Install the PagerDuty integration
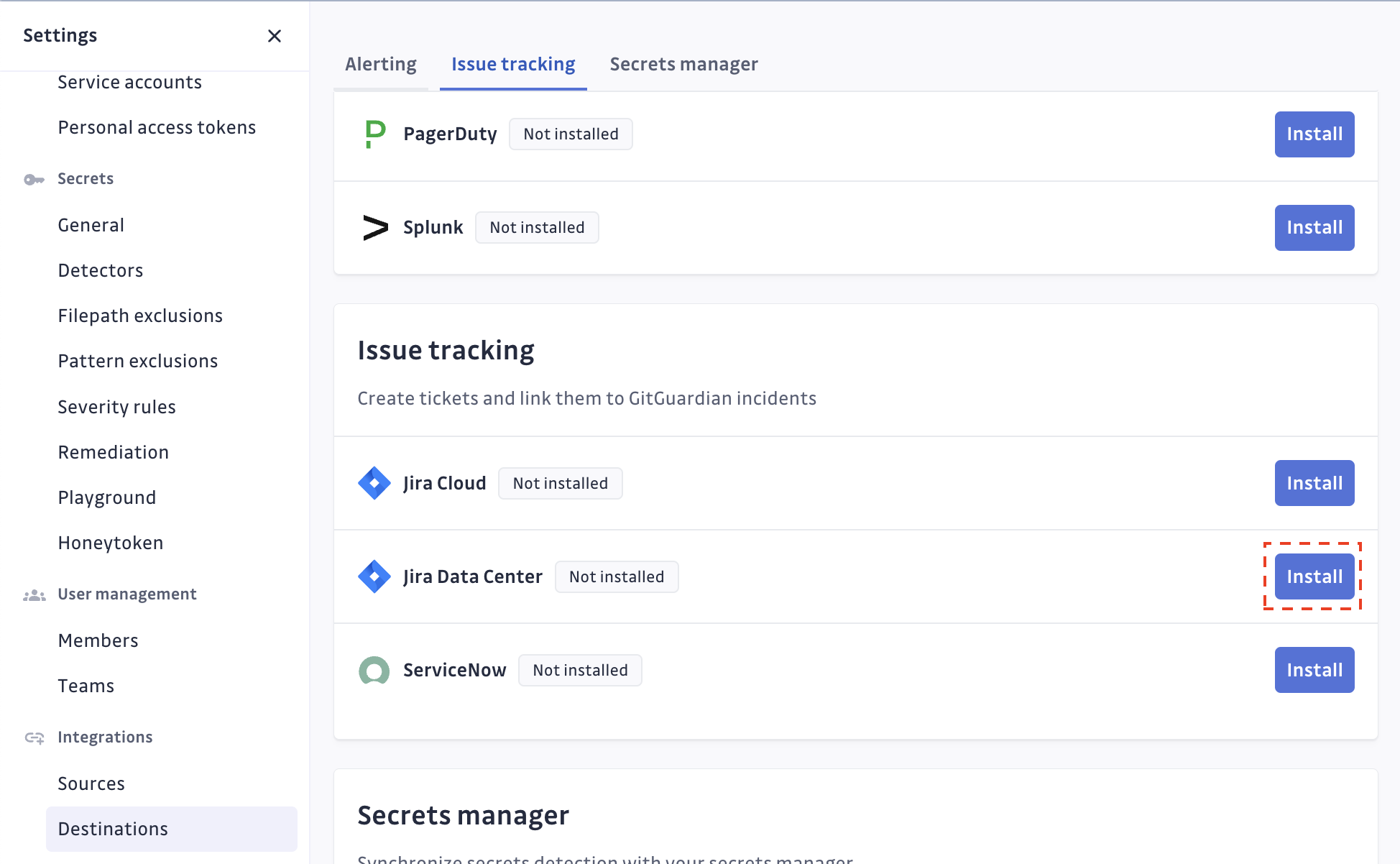The image size is (1400, 864). [x=1314, y=134]
